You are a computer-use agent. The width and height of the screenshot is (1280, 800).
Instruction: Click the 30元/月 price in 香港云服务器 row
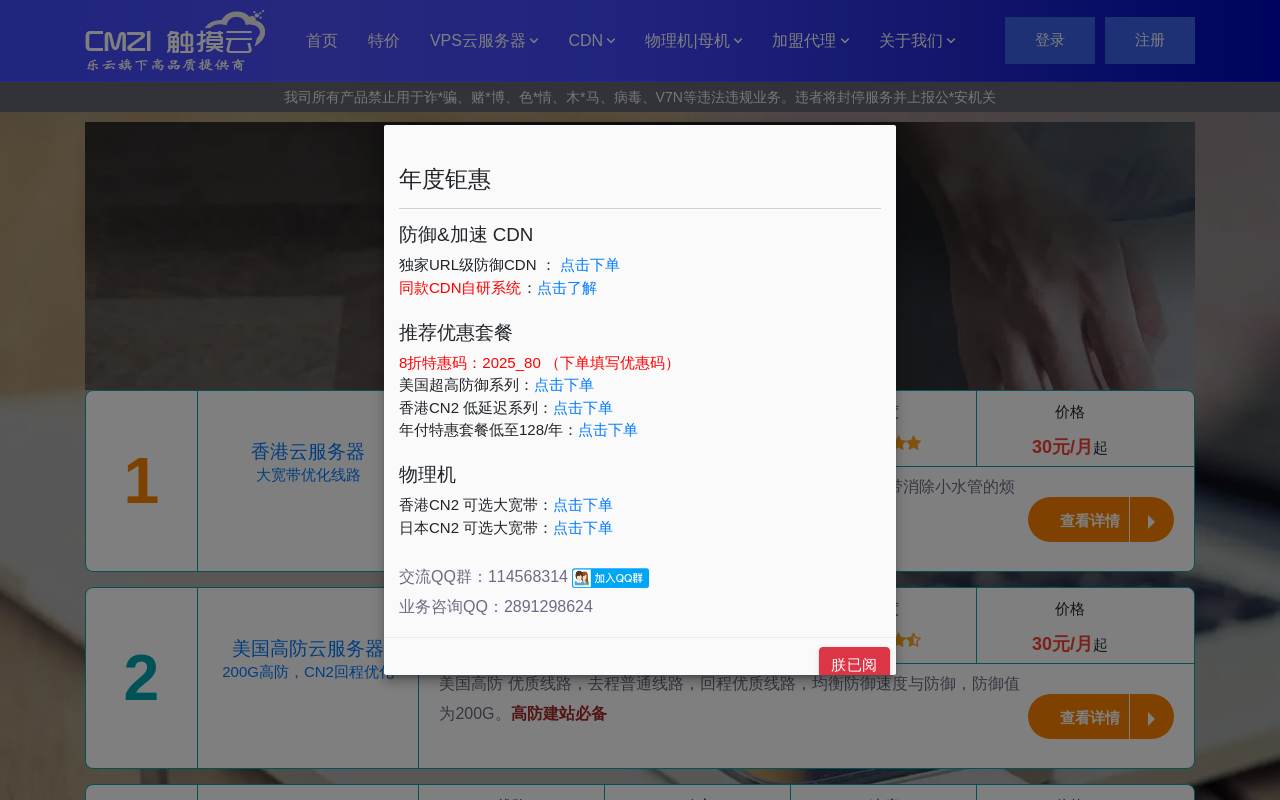click(x=1062, y=447)
